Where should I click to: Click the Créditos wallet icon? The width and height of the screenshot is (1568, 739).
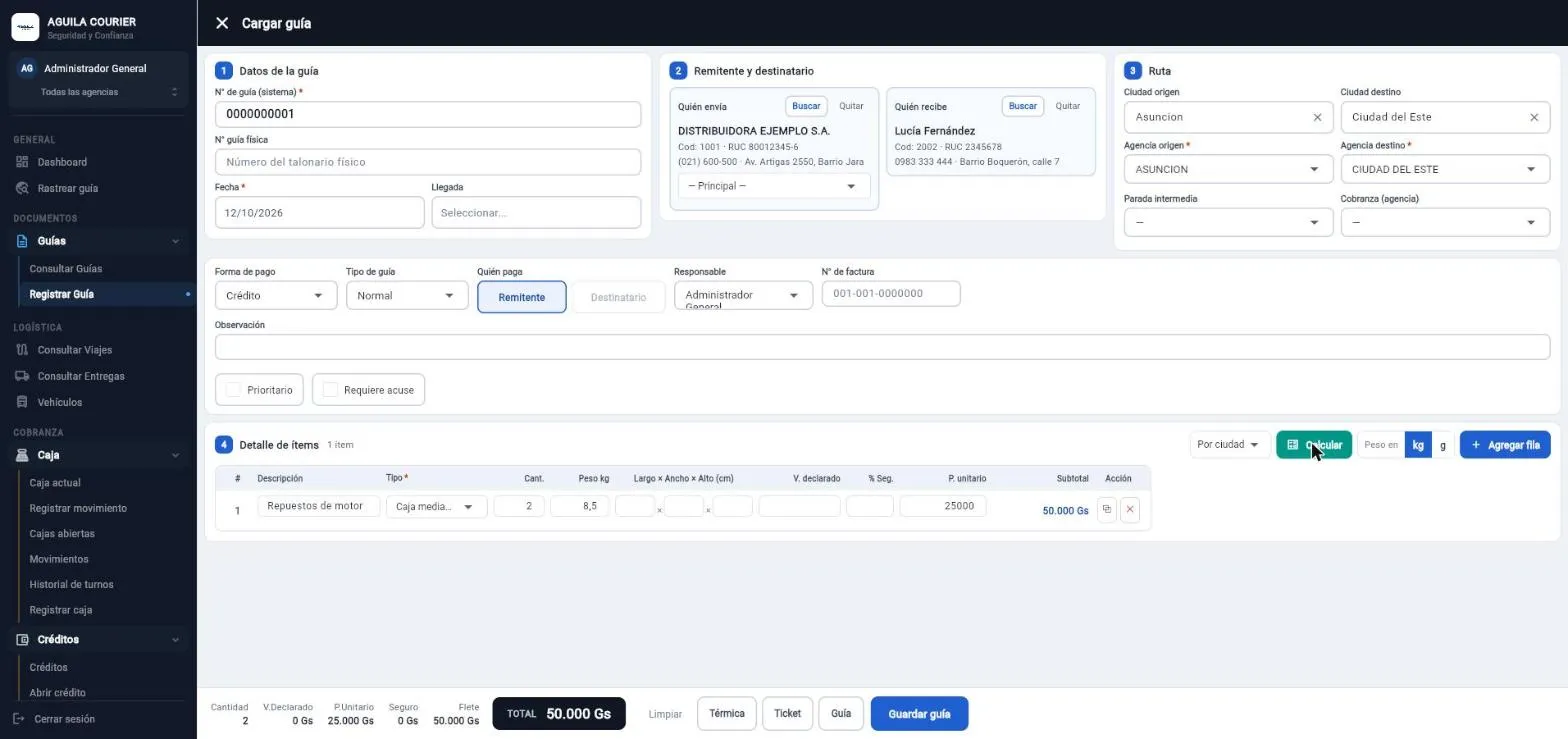tap(22, 640)
